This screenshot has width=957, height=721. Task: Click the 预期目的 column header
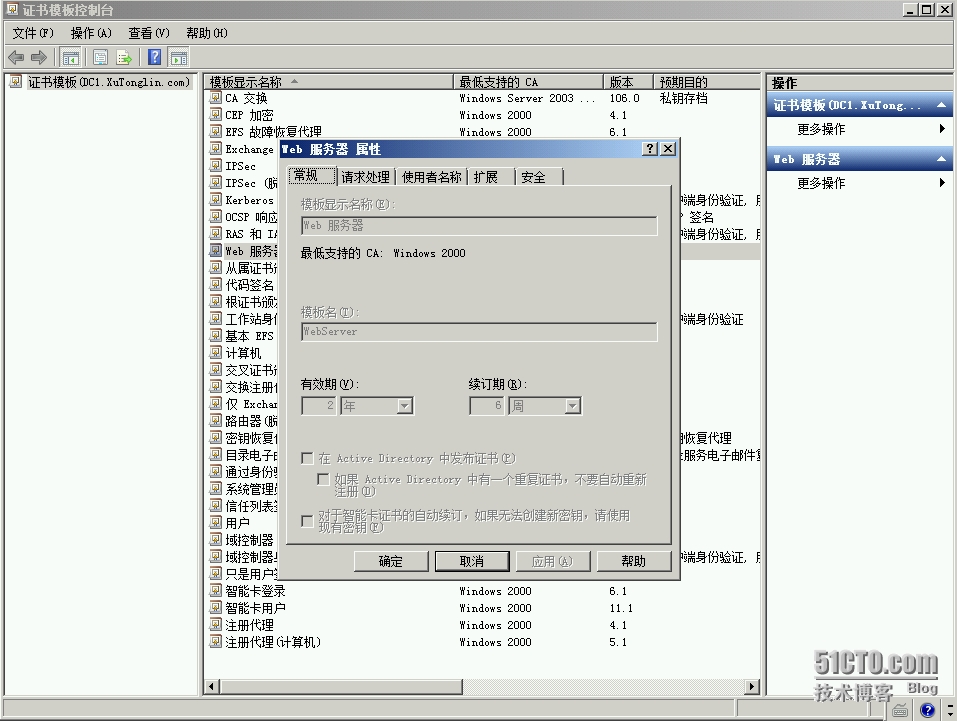click(x=707, y=82)
